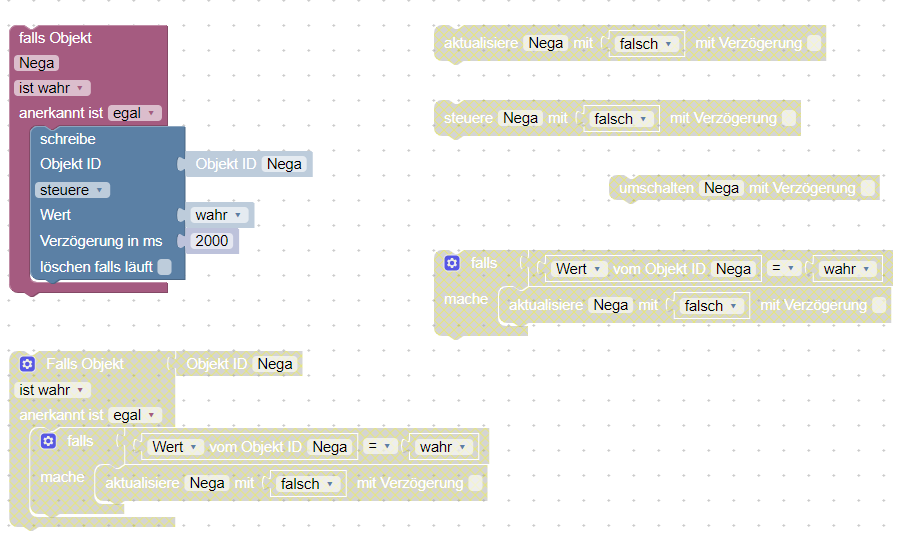Open falsch dropdown on top aktualisiere block
Viewport: 902px width, 539px height.
(645, 44)
